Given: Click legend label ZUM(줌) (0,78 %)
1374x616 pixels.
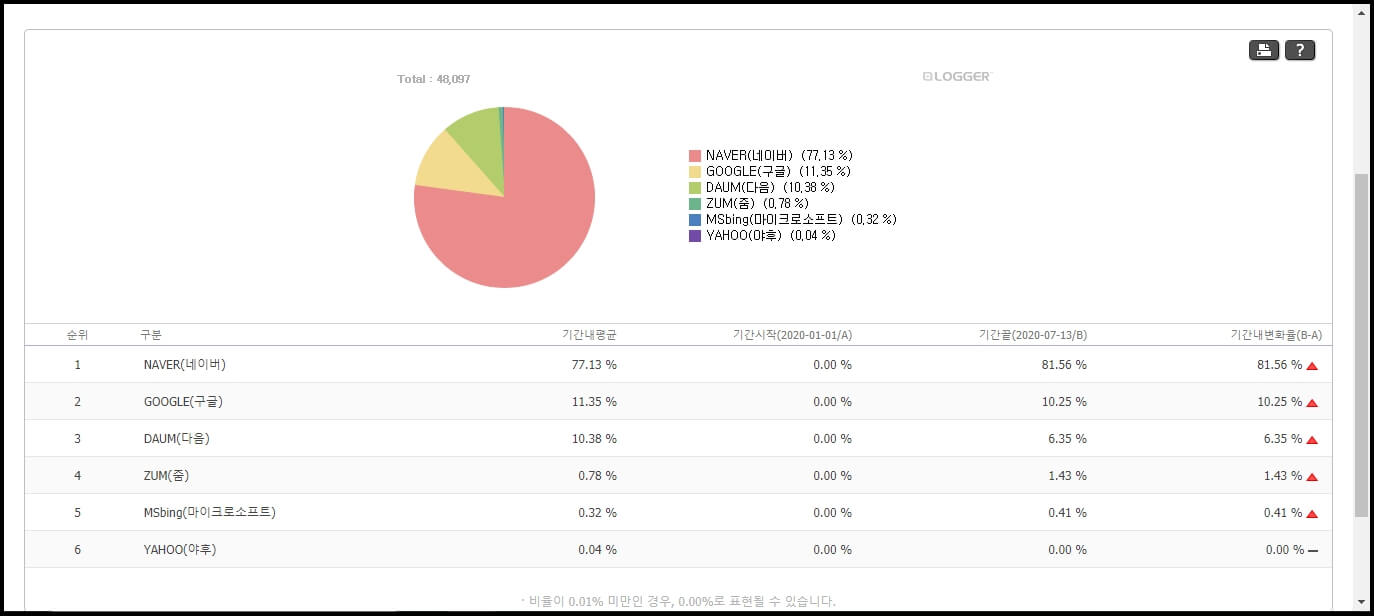Looking at the screenshot, I should pos(757,203).
